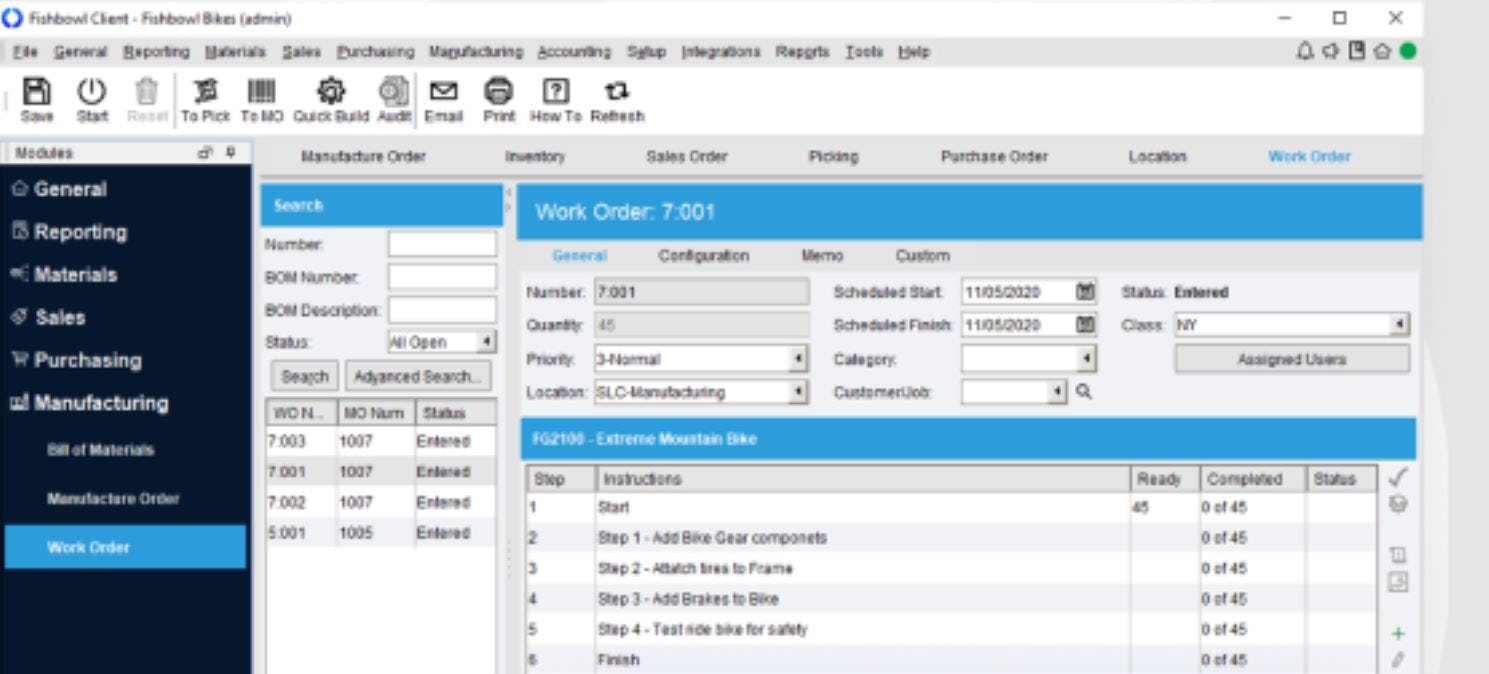This screenshot has width=1489, height=674.
Task: Open the File menu
Action: 26,52
